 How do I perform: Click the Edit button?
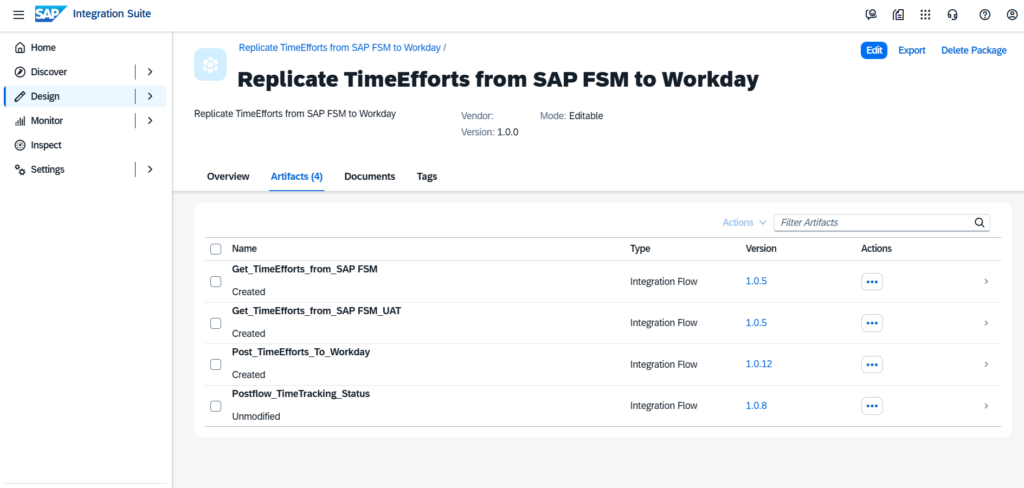pyautogui.click(x=874, y=50)
